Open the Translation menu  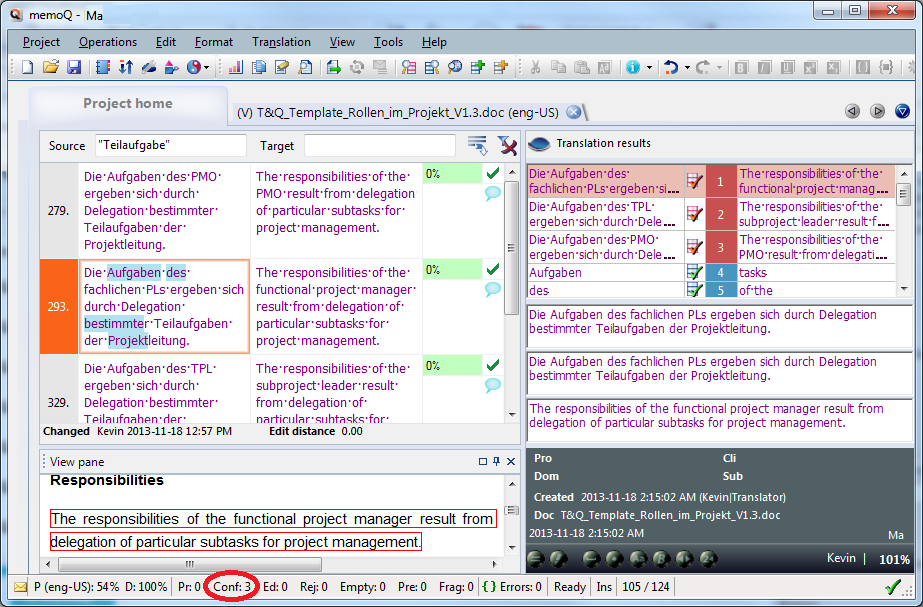[x=281, y=42]
